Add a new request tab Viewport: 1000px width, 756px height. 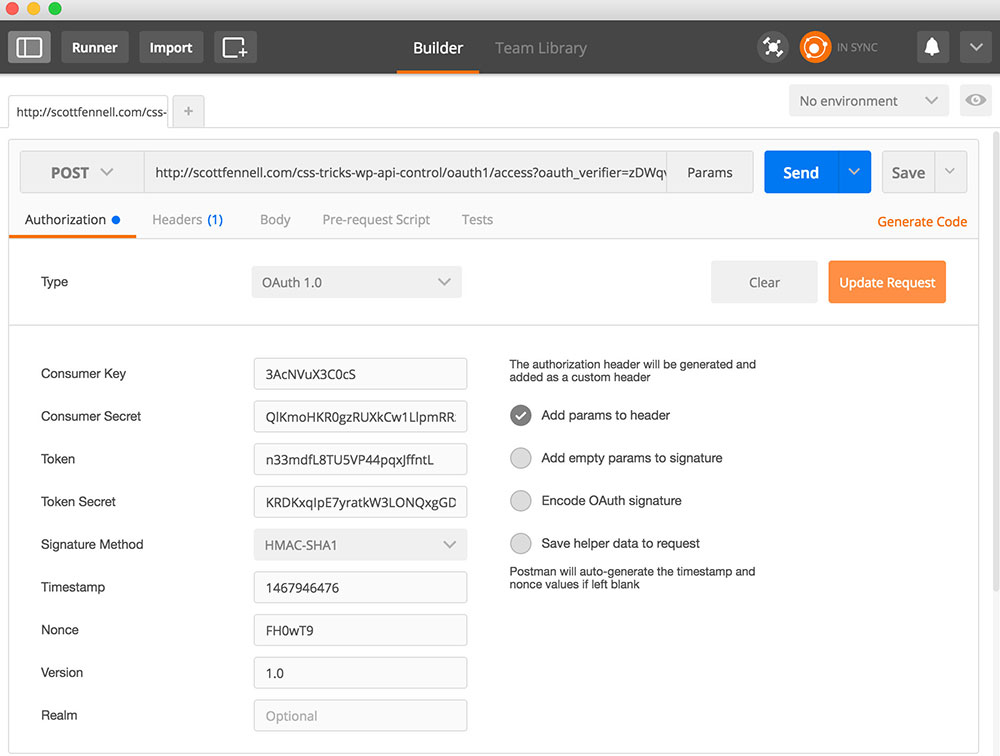[x=188, y=111]
